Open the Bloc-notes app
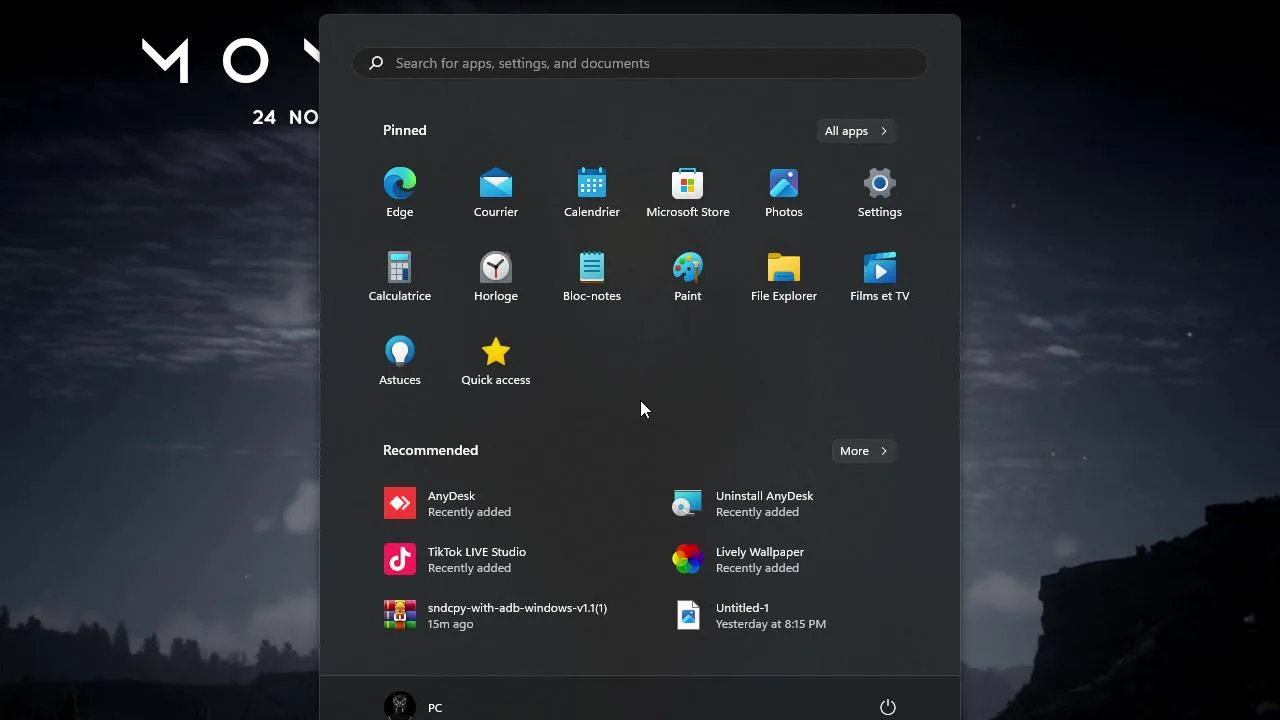 [592, 268]
